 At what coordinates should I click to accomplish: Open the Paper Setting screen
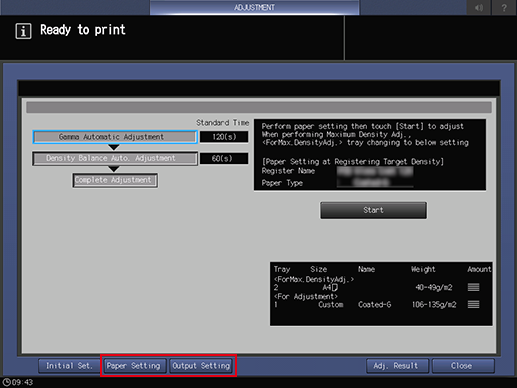(x=134, y=366)
